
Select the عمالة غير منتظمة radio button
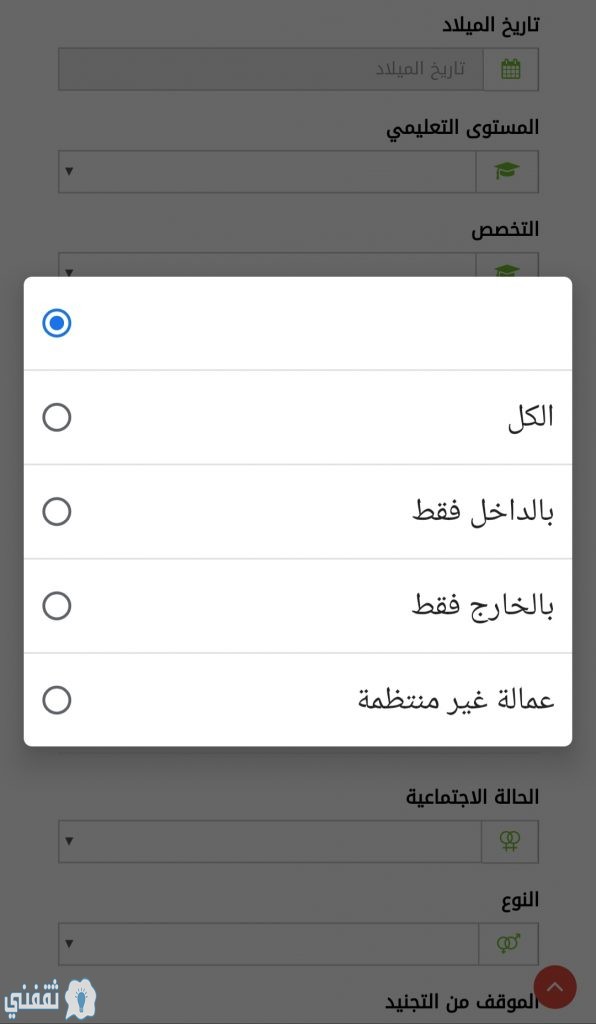(57, 700)
